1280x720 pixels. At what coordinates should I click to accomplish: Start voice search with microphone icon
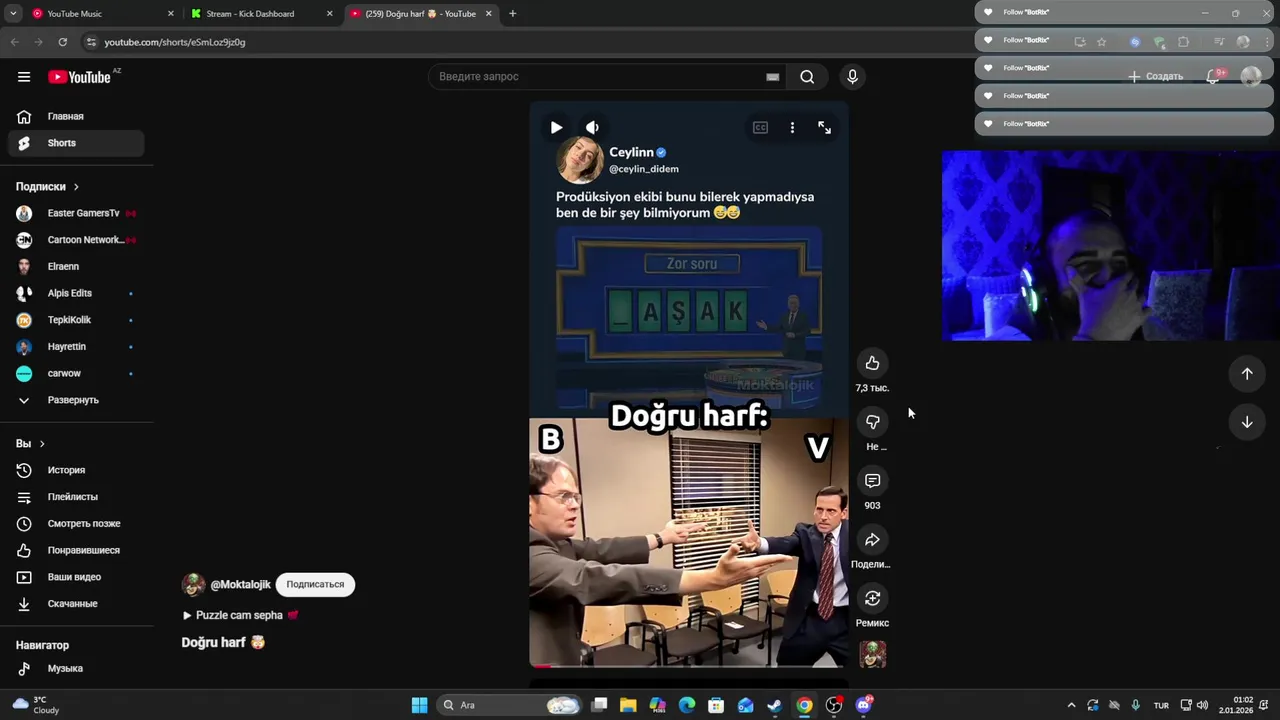[852, 77]
